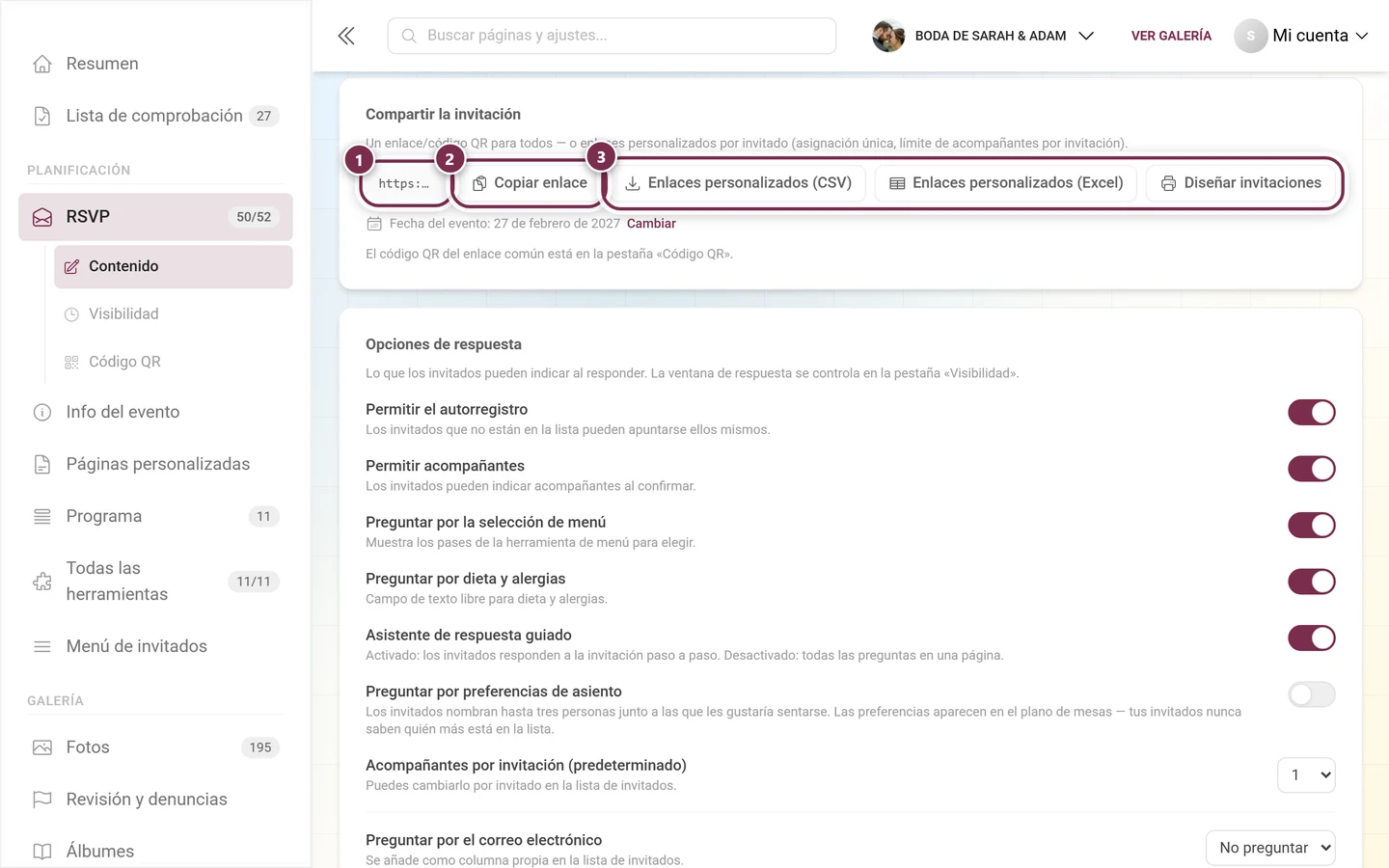
Task: Click the Fotos gallery icon
Action: (42, 747)
